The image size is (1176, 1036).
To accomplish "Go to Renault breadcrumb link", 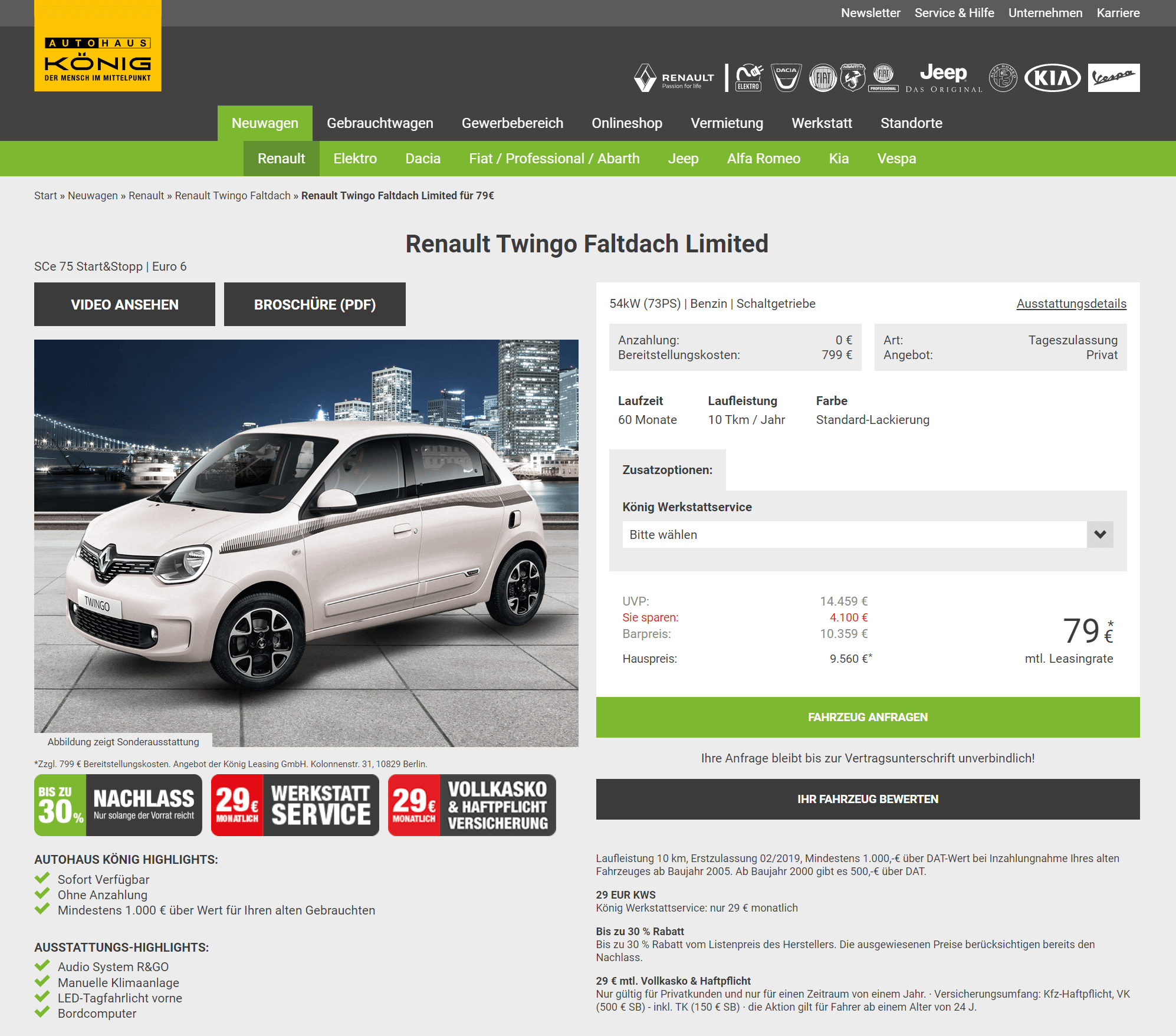I will (146, 196).
